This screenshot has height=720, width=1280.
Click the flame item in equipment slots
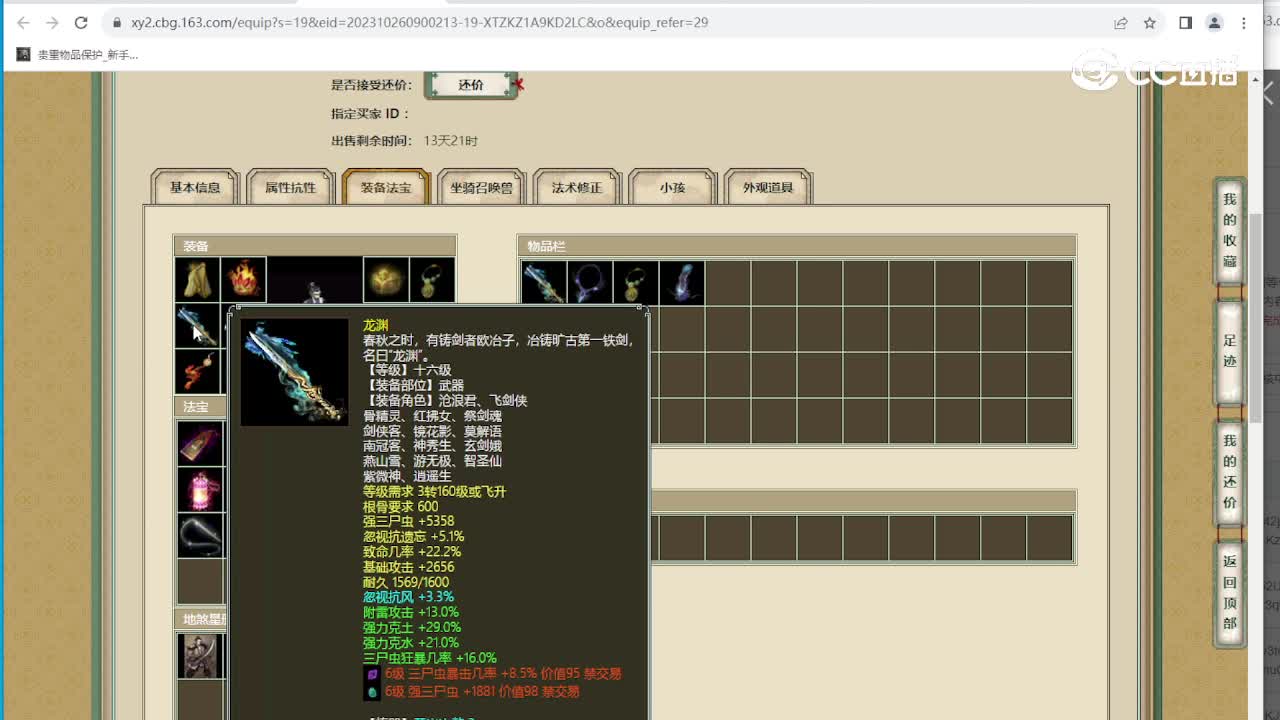pos(243,280)
